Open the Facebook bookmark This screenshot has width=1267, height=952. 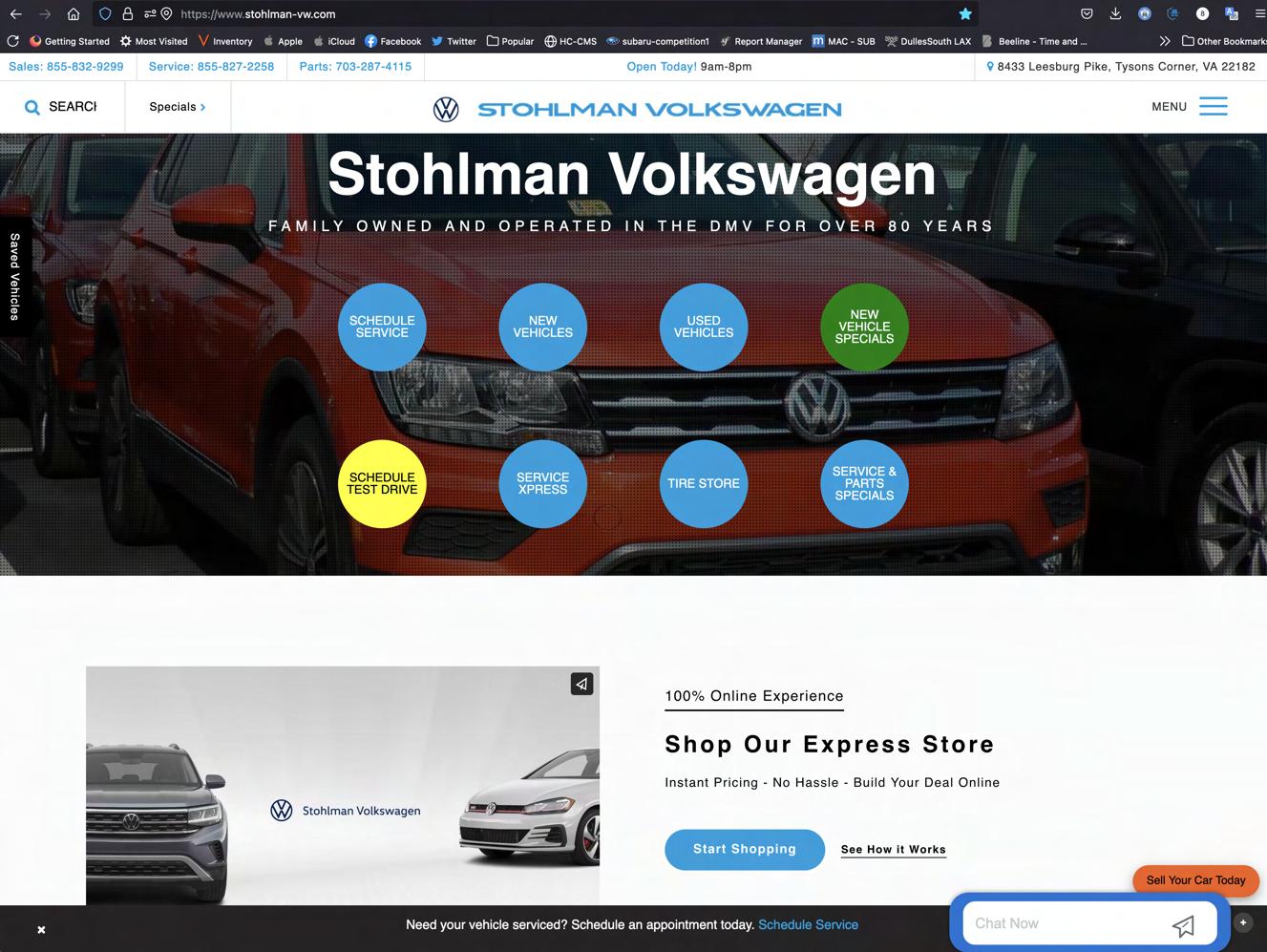[392, 41]
